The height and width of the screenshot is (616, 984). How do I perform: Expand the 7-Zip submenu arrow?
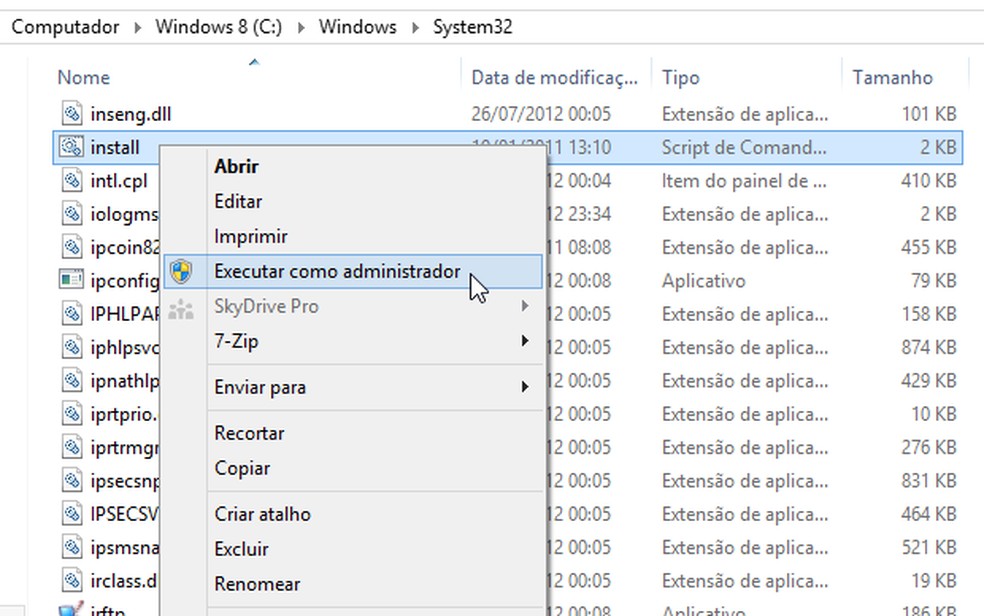point(525,341)
